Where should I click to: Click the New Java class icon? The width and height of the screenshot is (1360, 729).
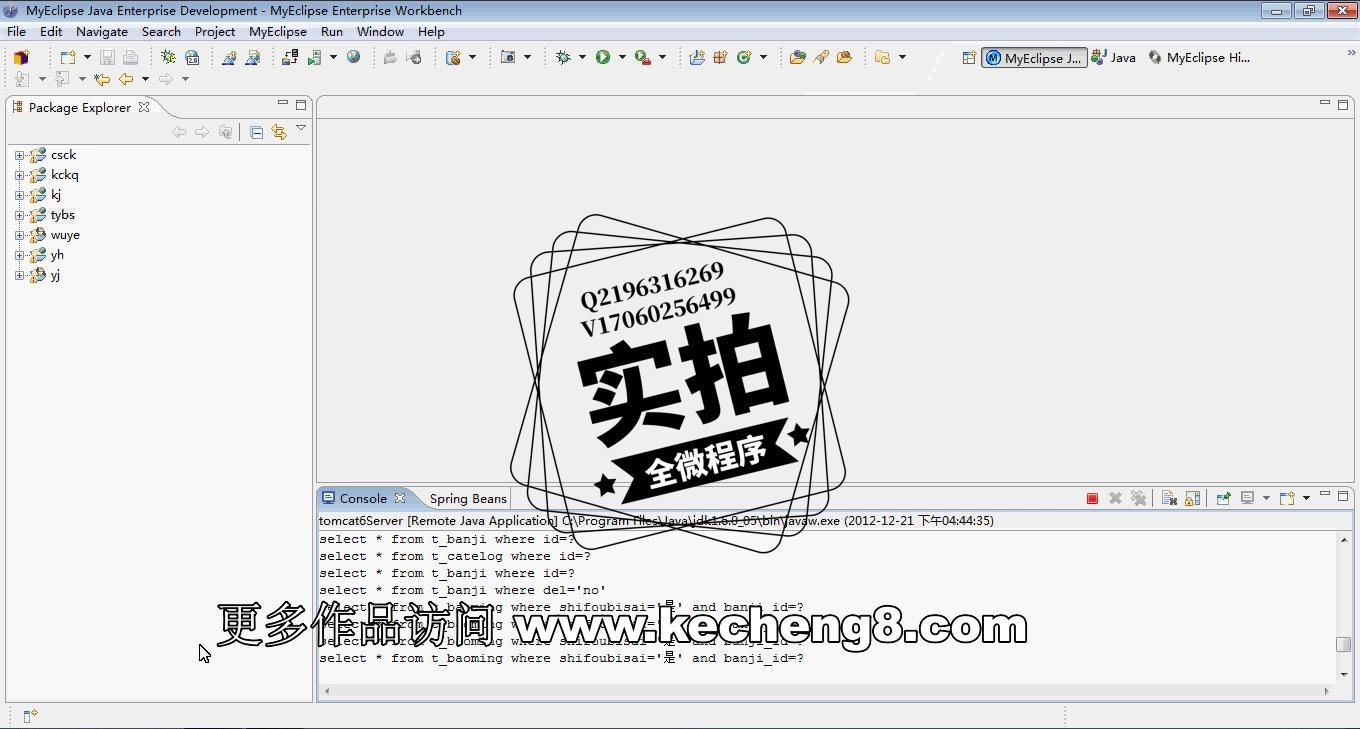(744, 58)
